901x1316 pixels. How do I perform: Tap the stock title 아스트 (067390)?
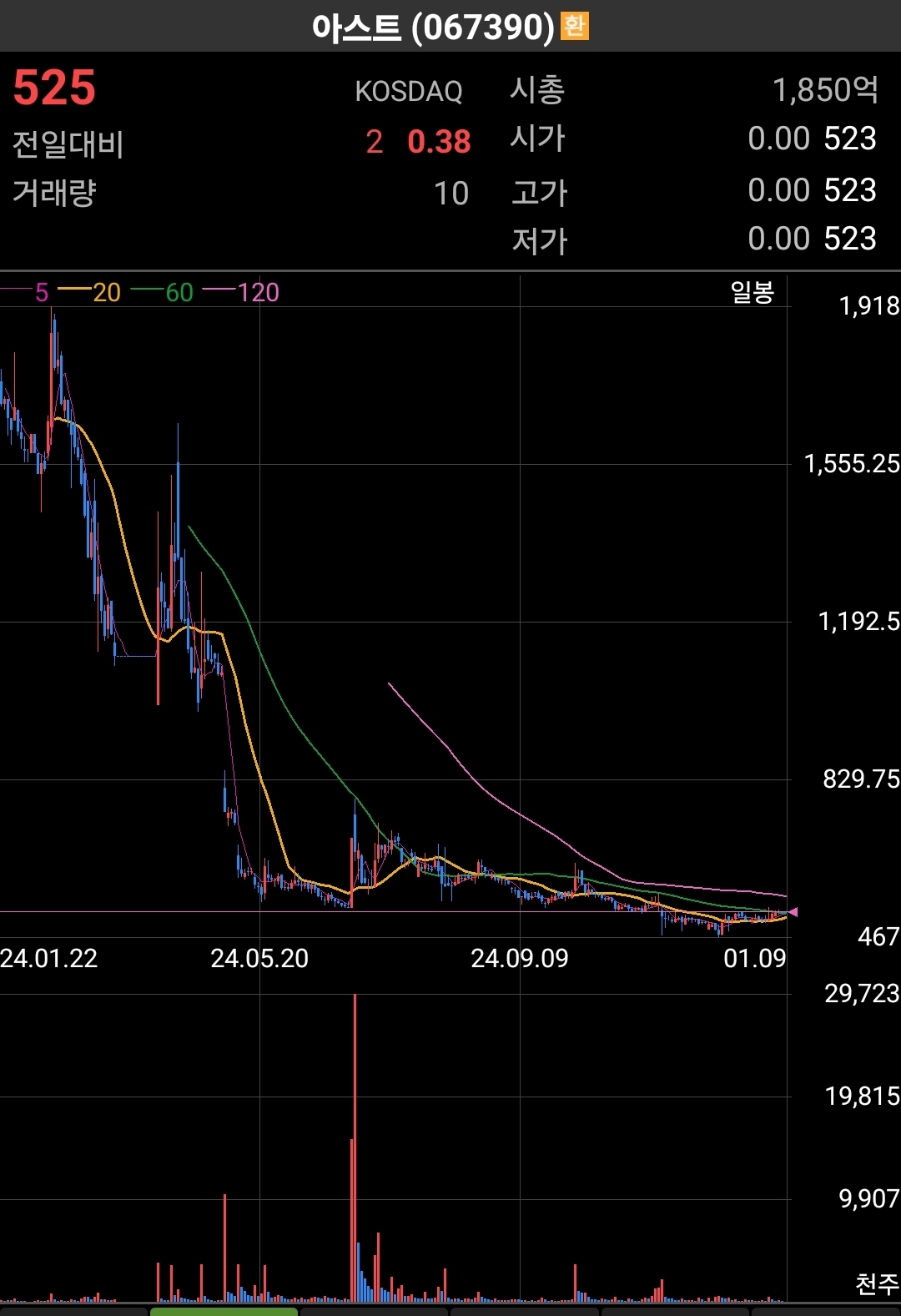point(433,27)
